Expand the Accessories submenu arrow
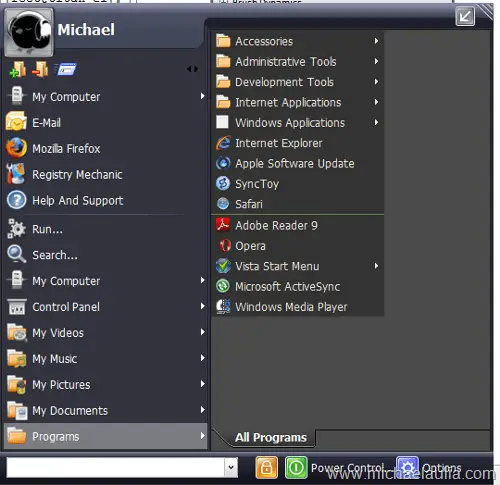This screenshot has height=485, width=500. [376, 41]
